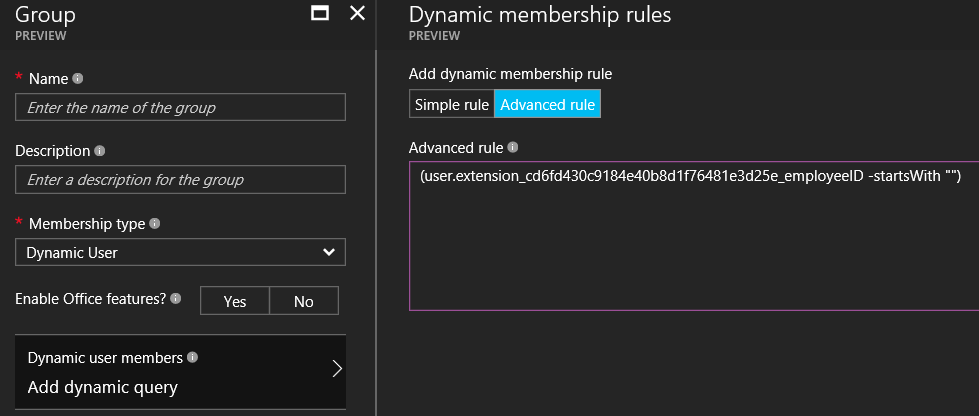
Task: Close the Group blade
Action: [357, 13]
